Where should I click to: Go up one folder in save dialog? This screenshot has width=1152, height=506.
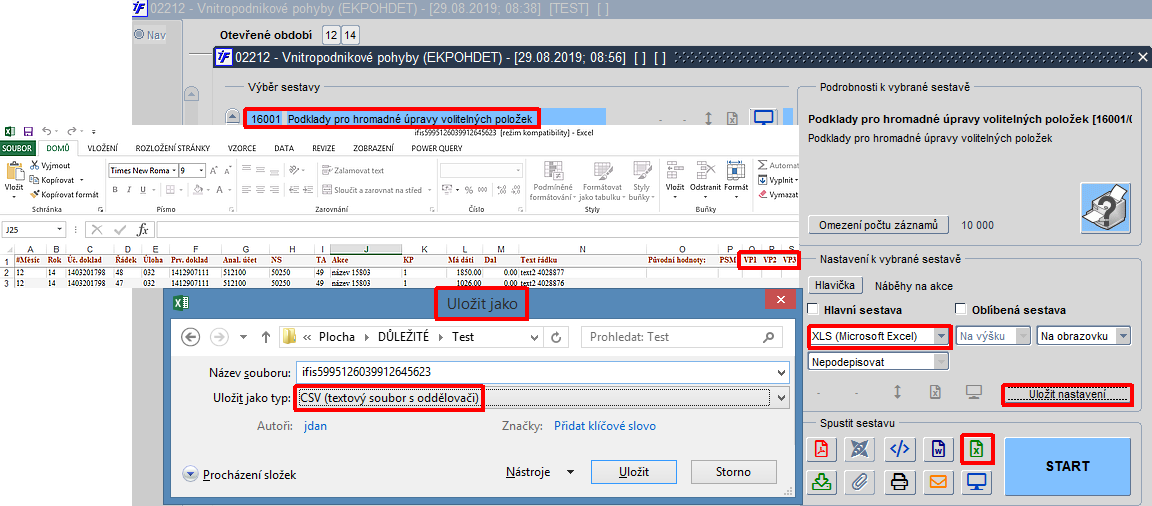click(x=266, y=337)
